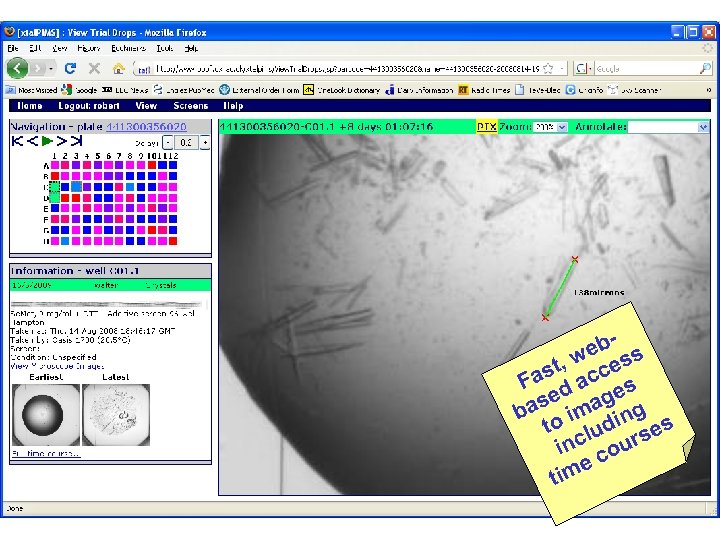Viewport: 720px width, 540px height.
Task: Select red well H12 in plate grid
Action: 173,241
